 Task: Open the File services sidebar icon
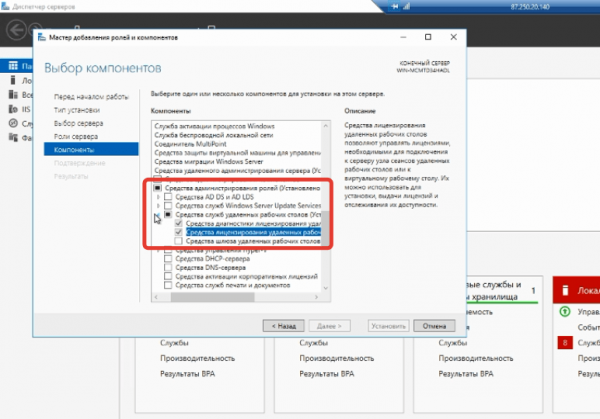[13, 137]
